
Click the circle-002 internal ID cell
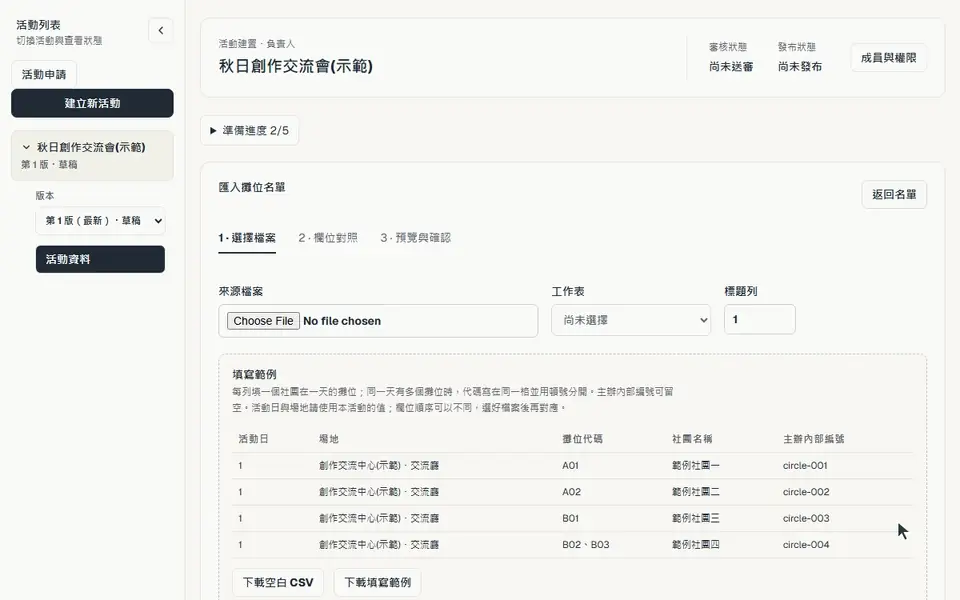[806, 492]
